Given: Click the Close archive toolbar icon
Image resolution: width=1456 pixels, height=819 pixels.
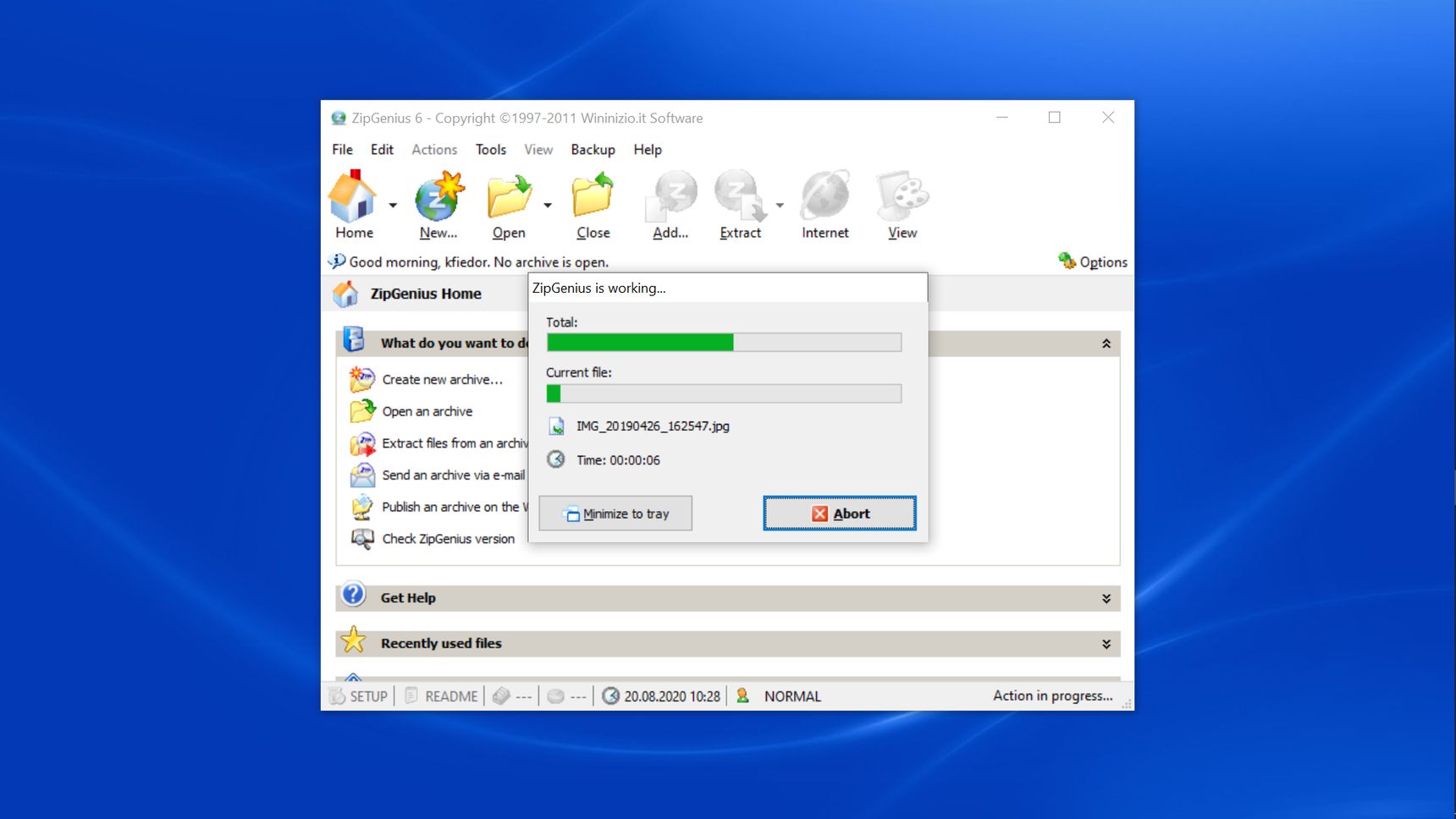Looking at the screenshot, I should click(x=593, y=196).
